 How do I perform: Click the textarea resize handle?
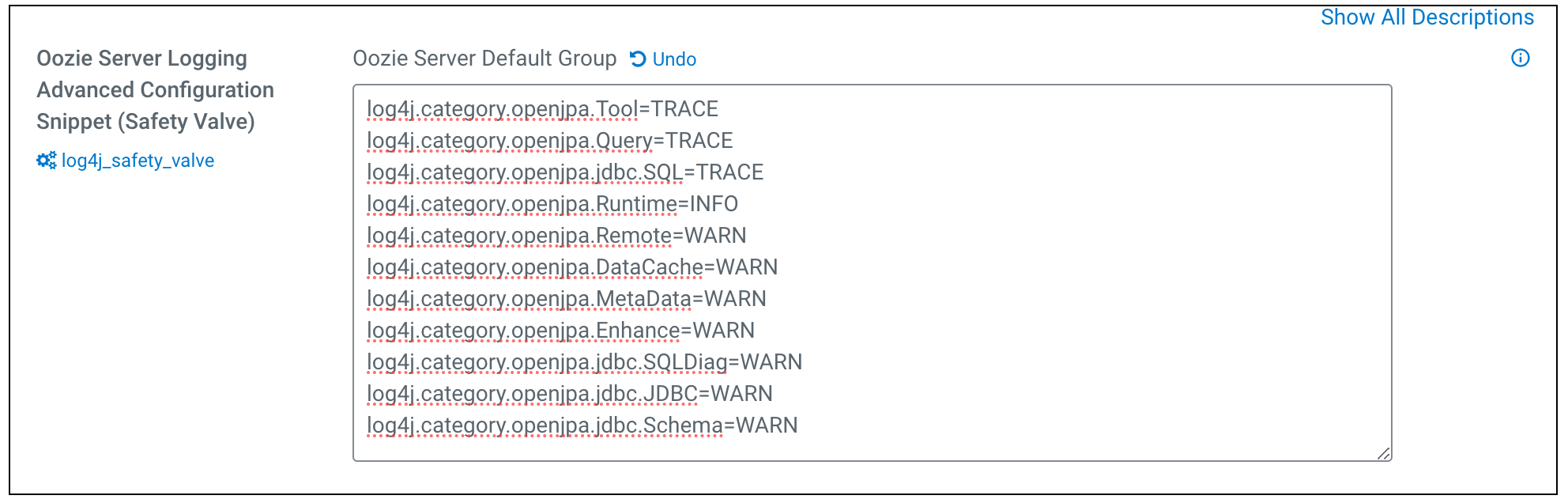(1381, 453)
